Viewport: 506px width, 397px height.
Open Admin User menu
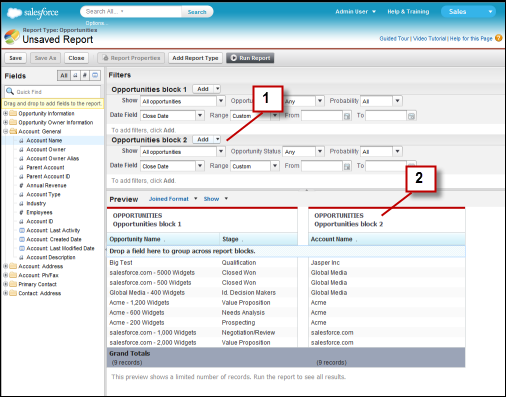tap(355, 12)
